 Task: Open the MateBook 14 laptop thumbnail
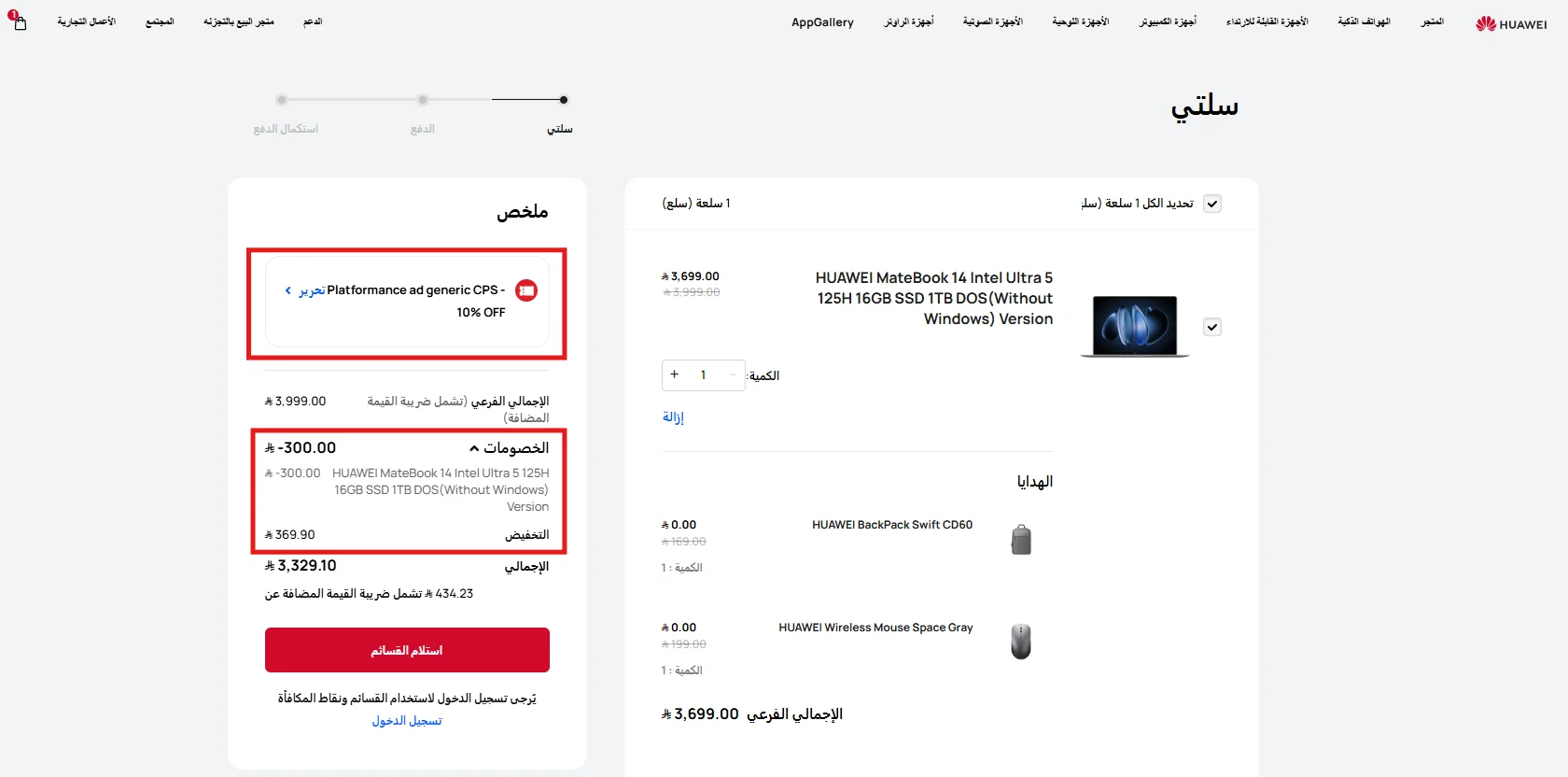point(1135,327)
